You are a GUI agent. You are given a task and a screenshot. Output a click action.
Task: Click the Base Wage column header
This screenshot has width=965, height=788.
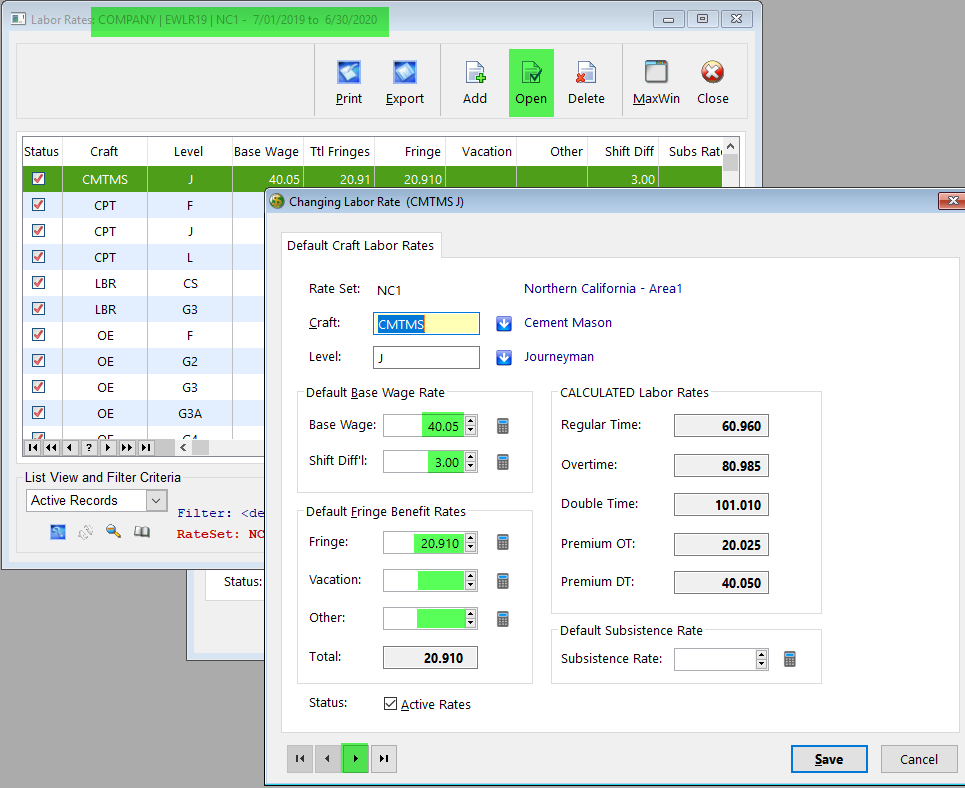(x=266, y=151)
